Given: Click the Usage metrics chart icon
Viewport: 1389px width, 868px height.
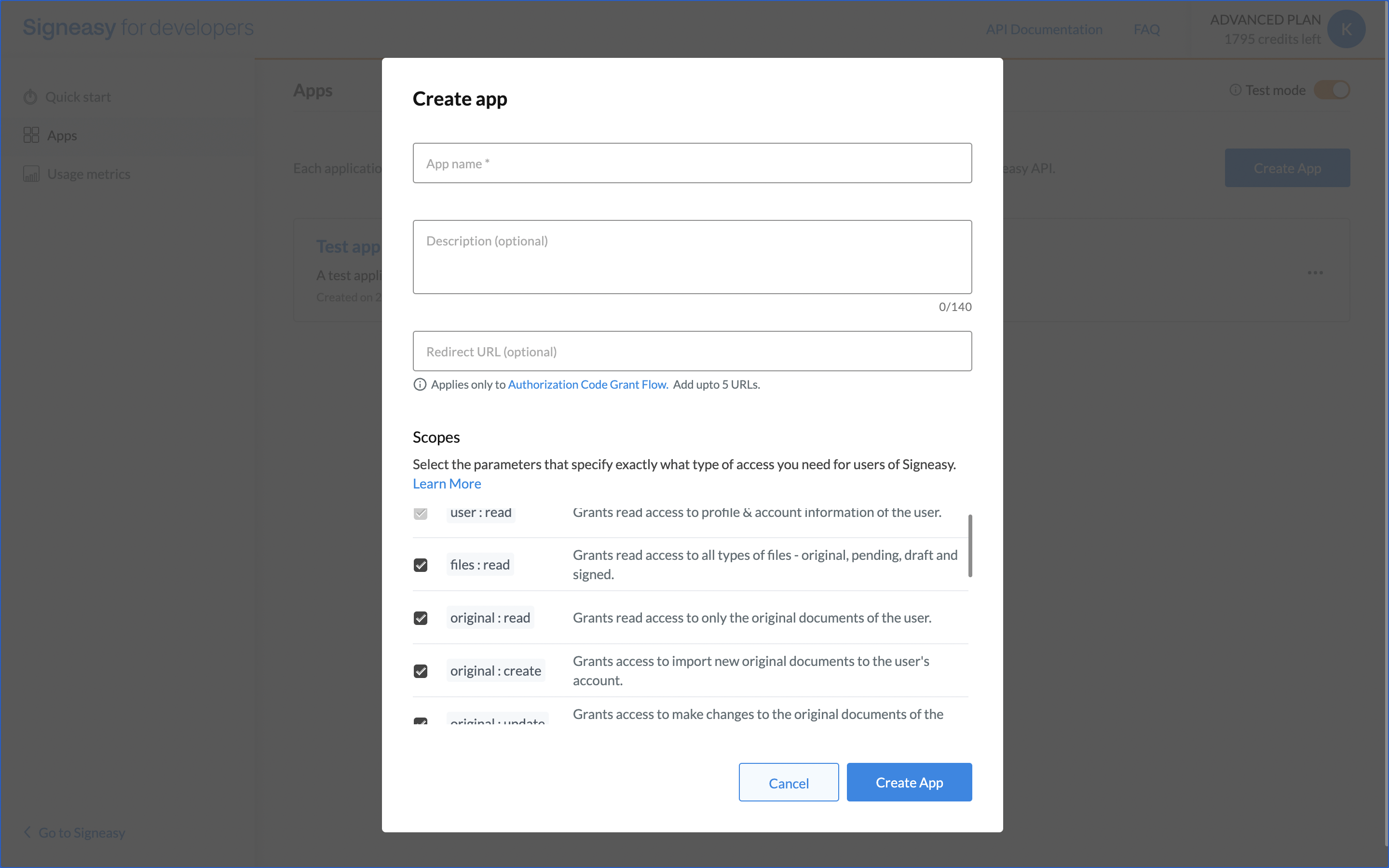Looking at the screenshot, I should pyautogui.click(x=31, y=174).
